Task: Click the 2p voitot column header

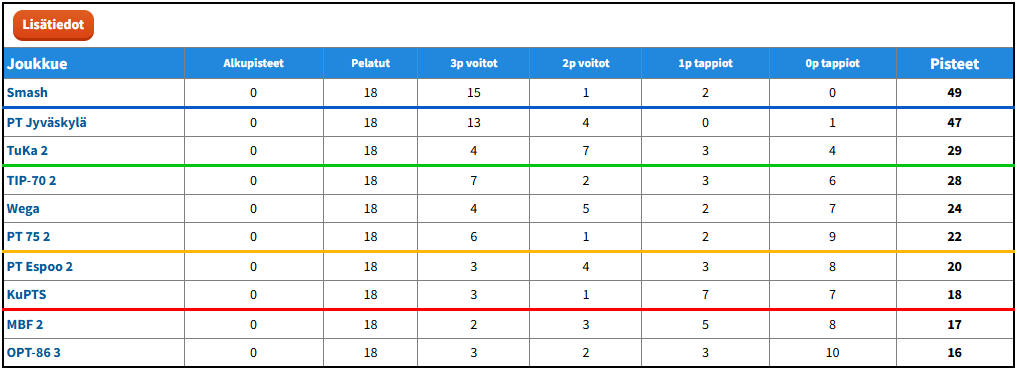Action: pyautogui.click(x=586, y=64)
